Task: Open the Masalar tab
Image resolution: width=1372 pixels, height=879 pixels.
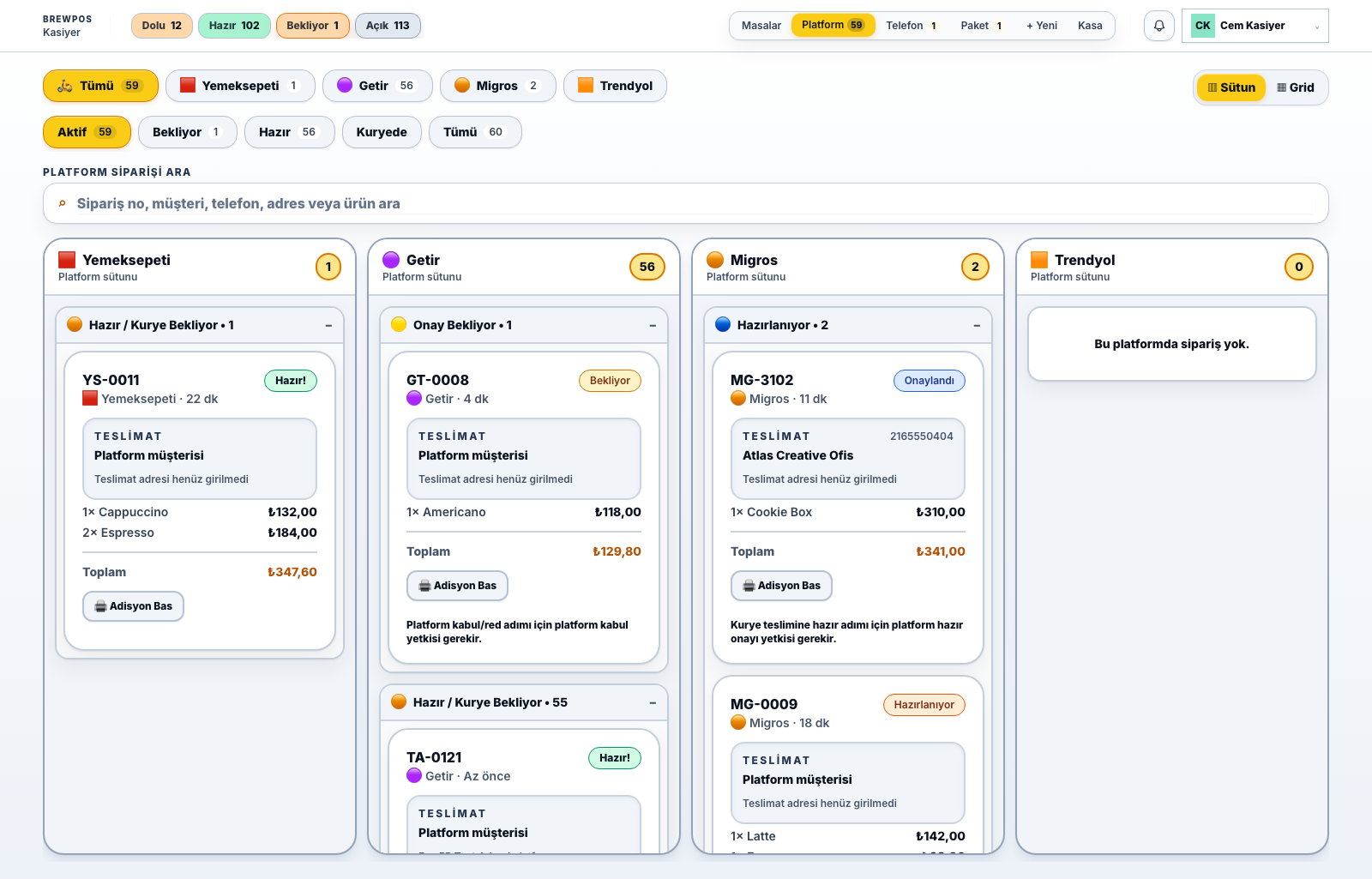Action: click(x=761, y=26)
